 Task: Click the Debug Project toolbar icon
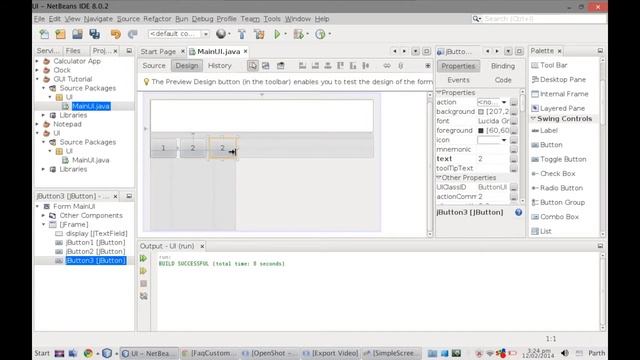299,34
